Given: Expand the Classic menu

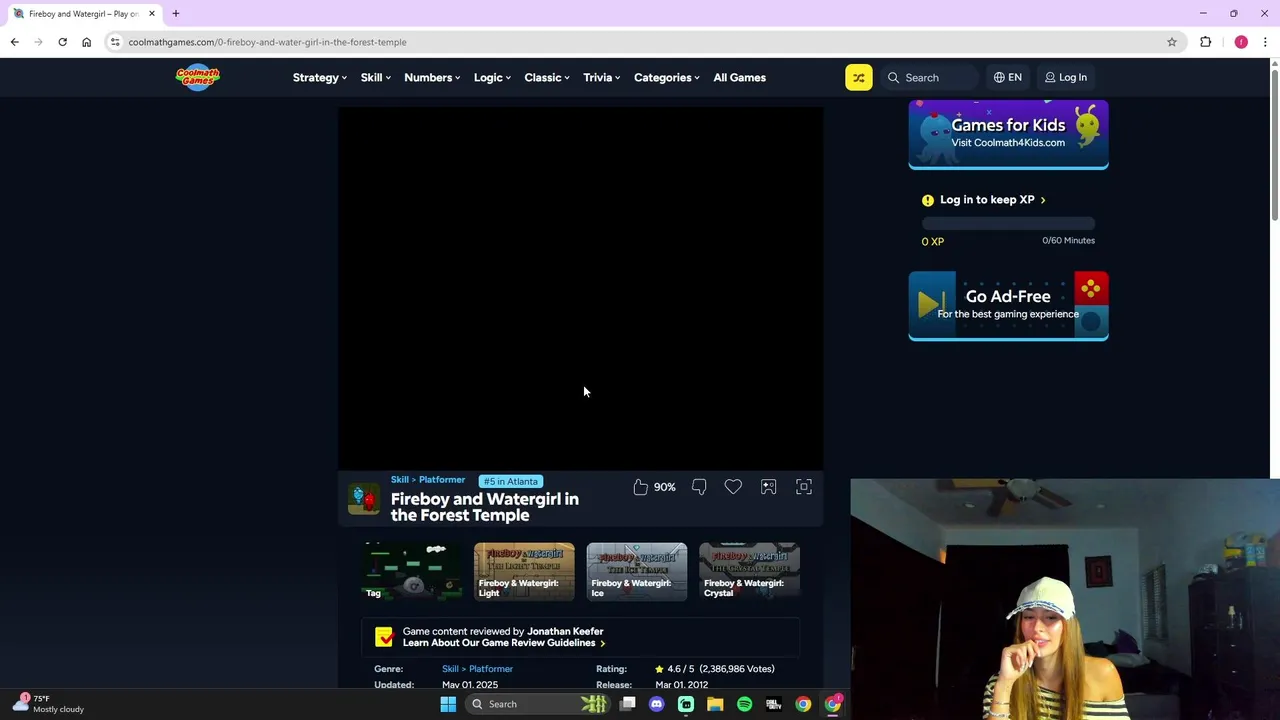Looking at the screenshot, I should click(x=547, y=77).
